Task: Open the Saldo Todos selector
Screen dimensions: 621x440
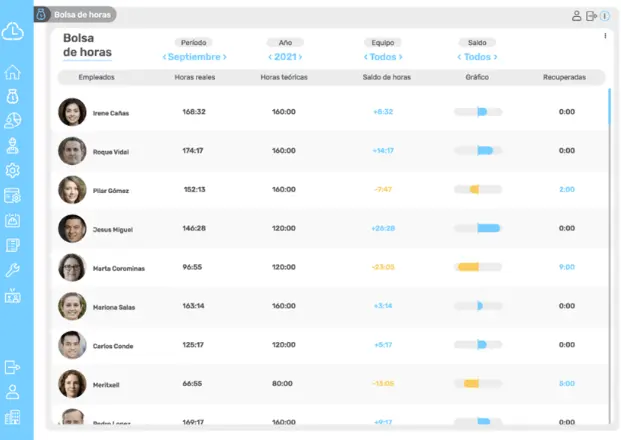Action: point(479,57)
